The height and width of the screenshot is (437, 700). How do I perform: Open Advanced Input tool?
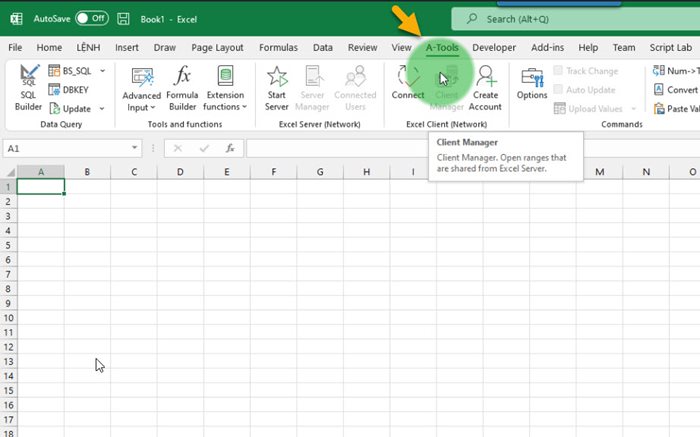coord(141,88)
